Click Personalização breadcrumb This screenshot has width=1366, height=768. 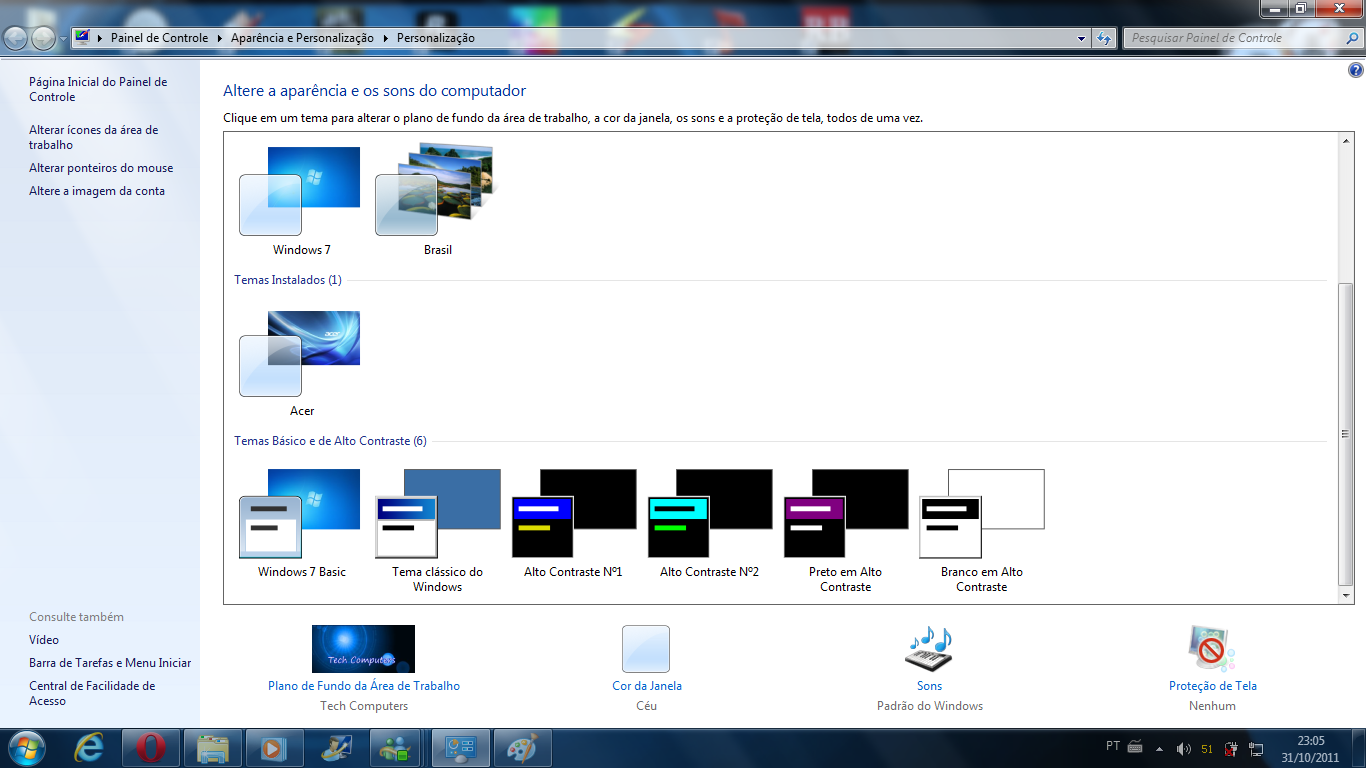436,38
